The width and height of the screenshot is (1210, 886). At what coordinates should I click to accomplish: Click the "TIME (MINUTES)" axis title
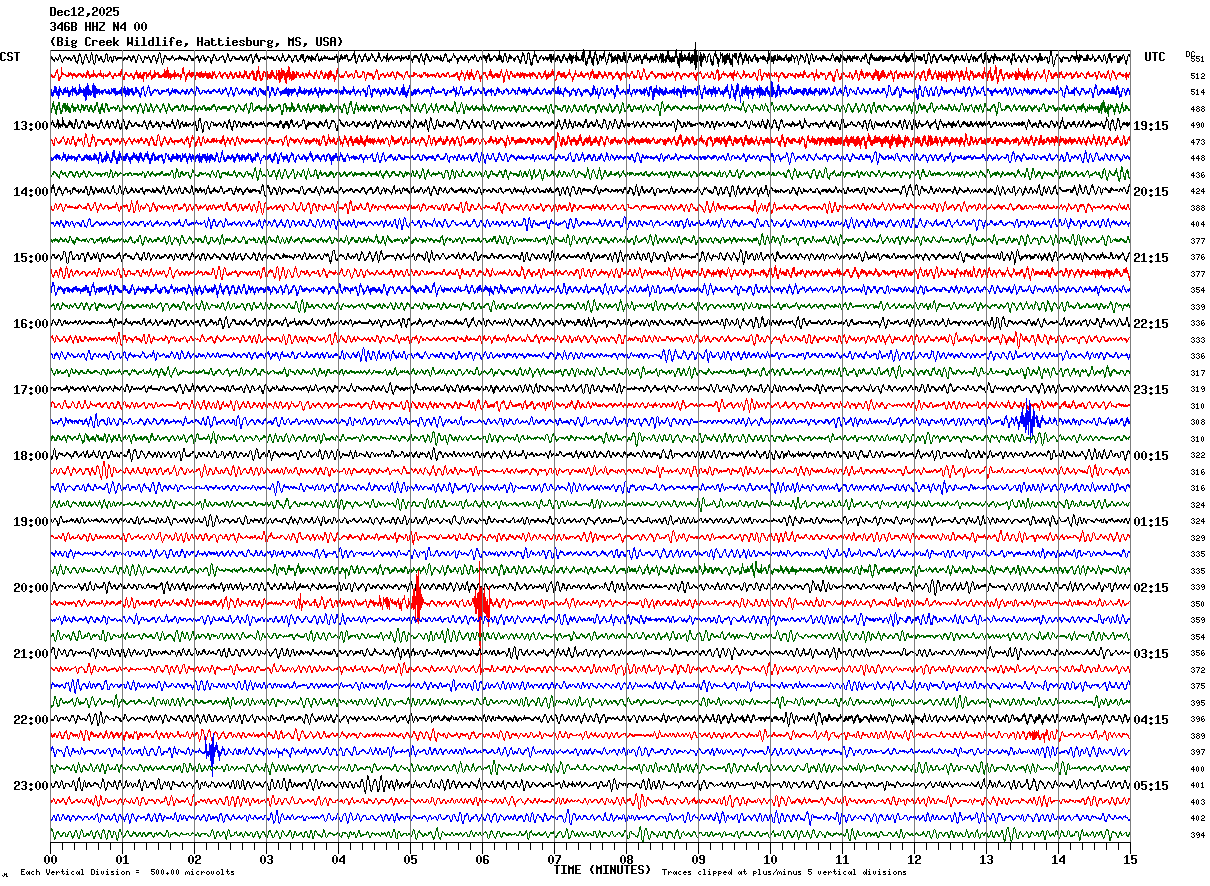click(602, 870)
